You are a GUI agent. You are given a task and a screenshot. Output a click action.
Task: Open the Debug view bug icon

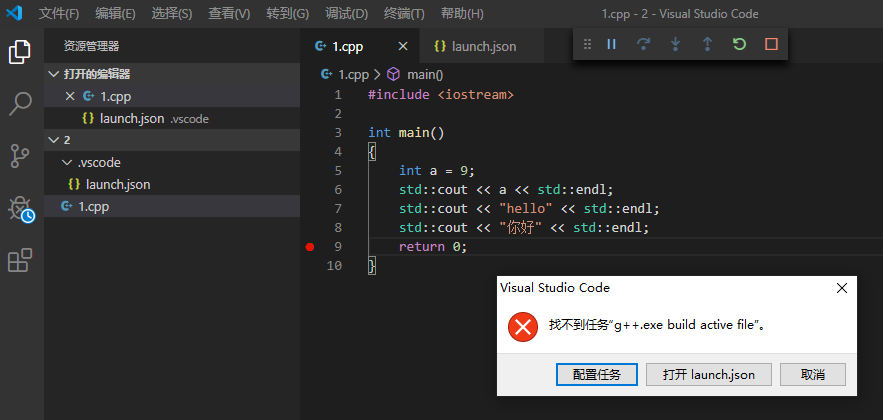21,208
